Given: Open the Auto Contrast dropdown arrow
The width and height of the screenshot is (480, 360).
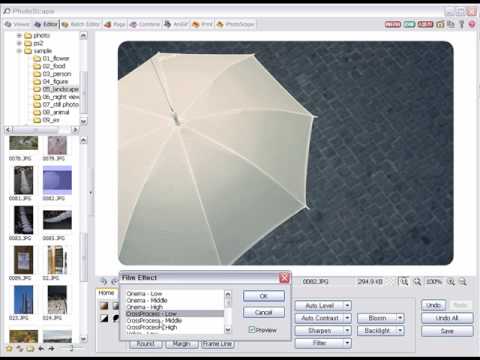Looking at the screenshot, I should pyautogui.click(x=347, y=318).
